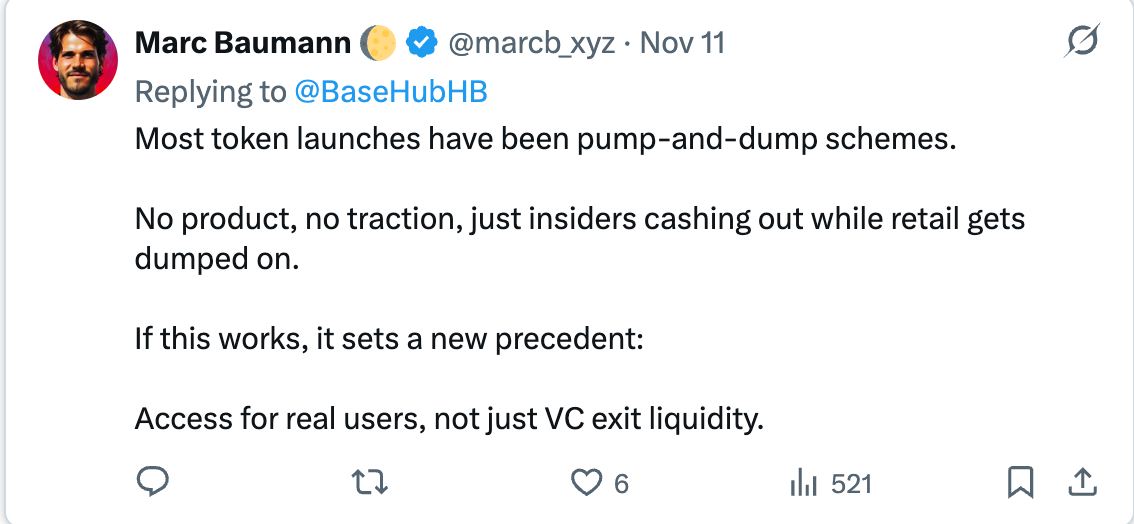
Task: Like the tweet with the heart icon
Action: coord(583,484)
